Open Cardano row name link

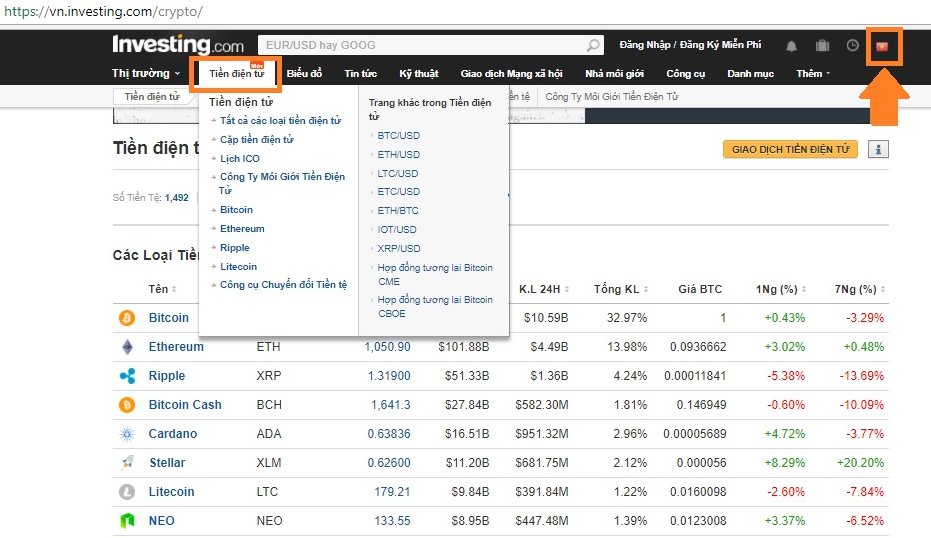(173, 434)
